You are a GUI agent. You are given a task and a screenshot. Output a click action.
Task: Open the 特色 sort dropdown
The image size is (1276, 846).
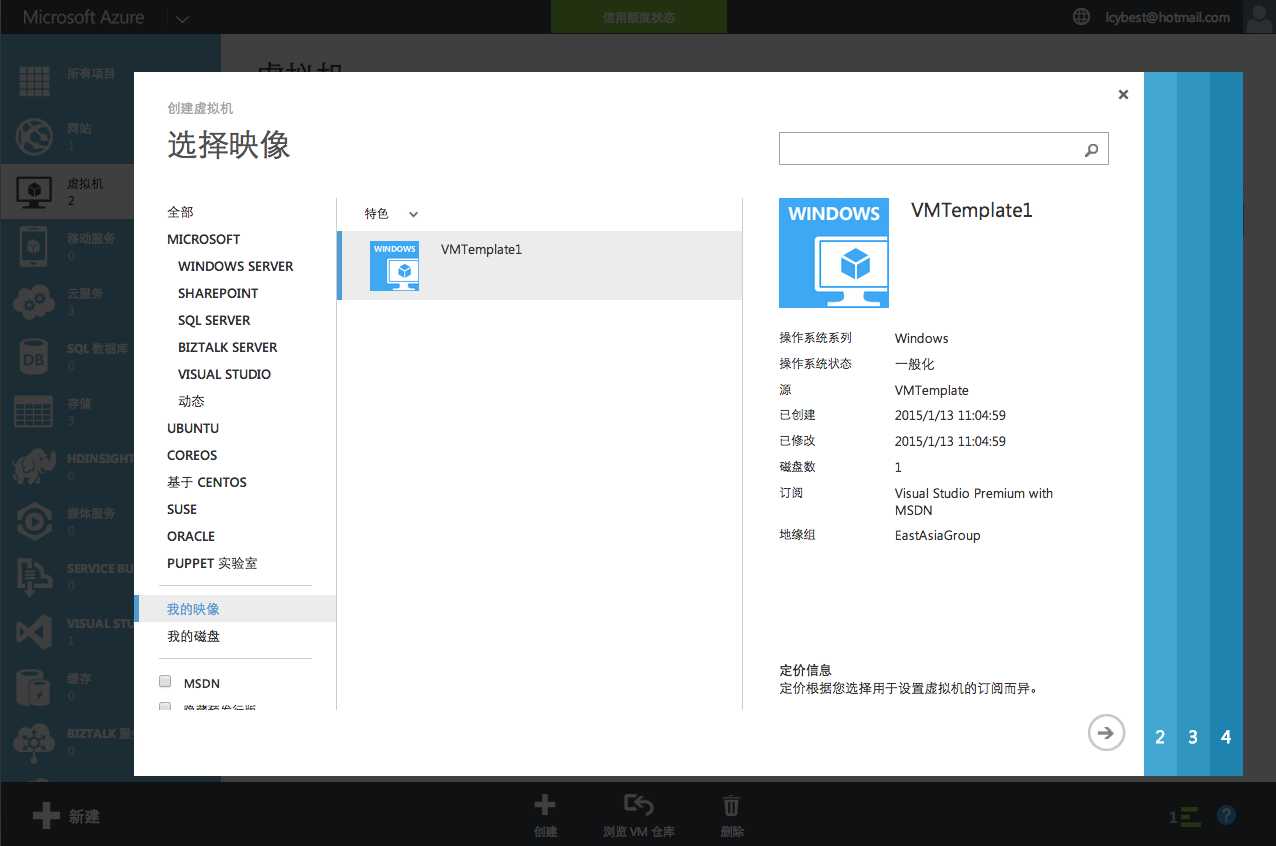391,214
